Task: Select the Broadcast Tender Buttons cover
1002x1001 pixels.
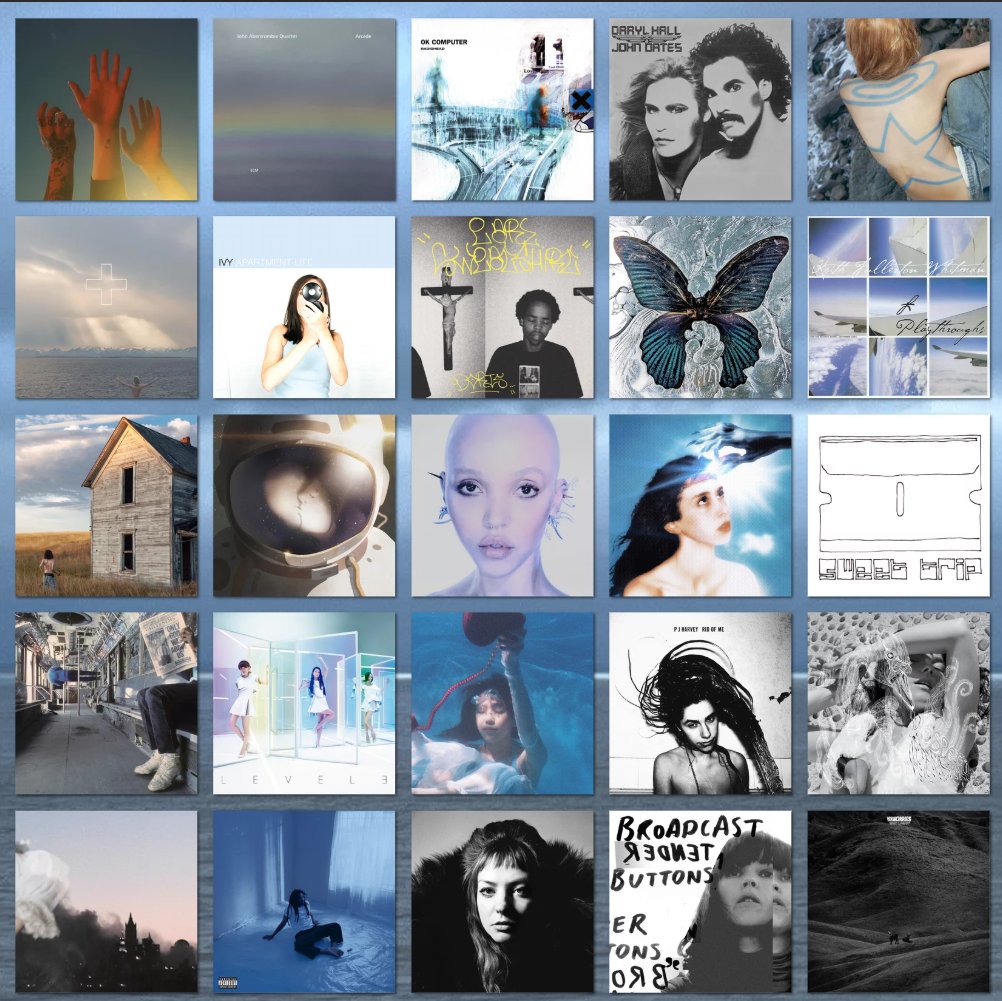Action: click(x=700, y=902)
